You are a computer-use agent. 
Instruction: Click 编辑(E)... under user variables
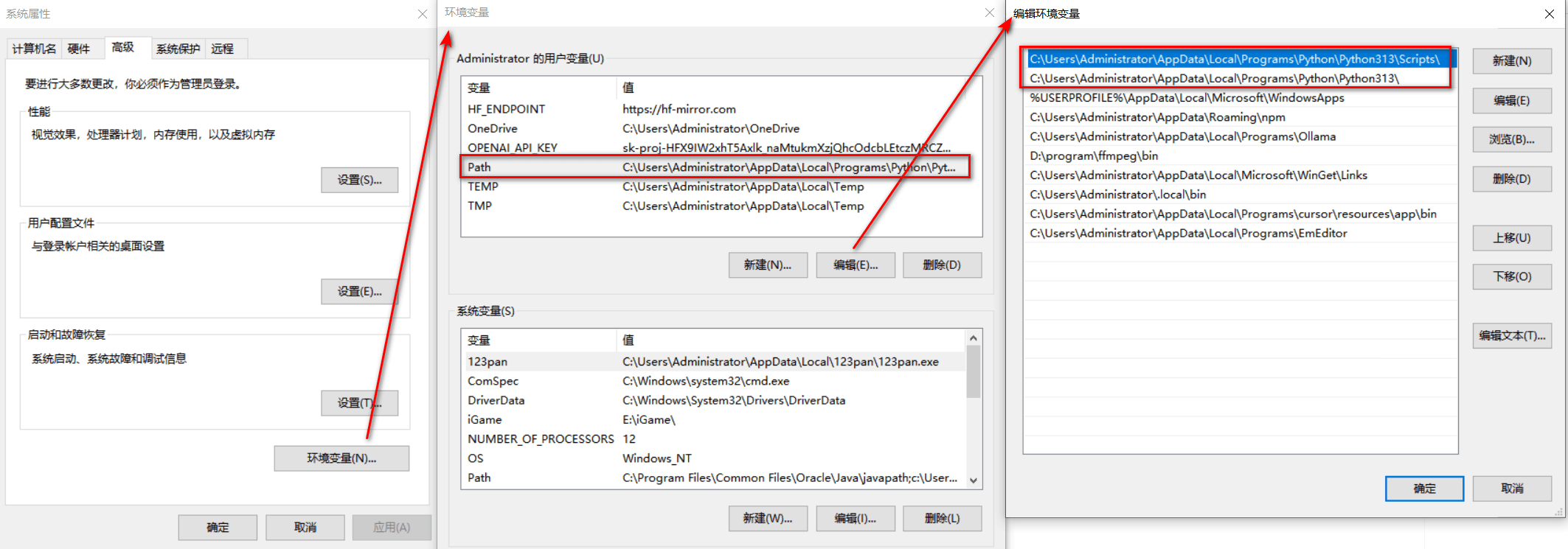[x=856, y=265]
